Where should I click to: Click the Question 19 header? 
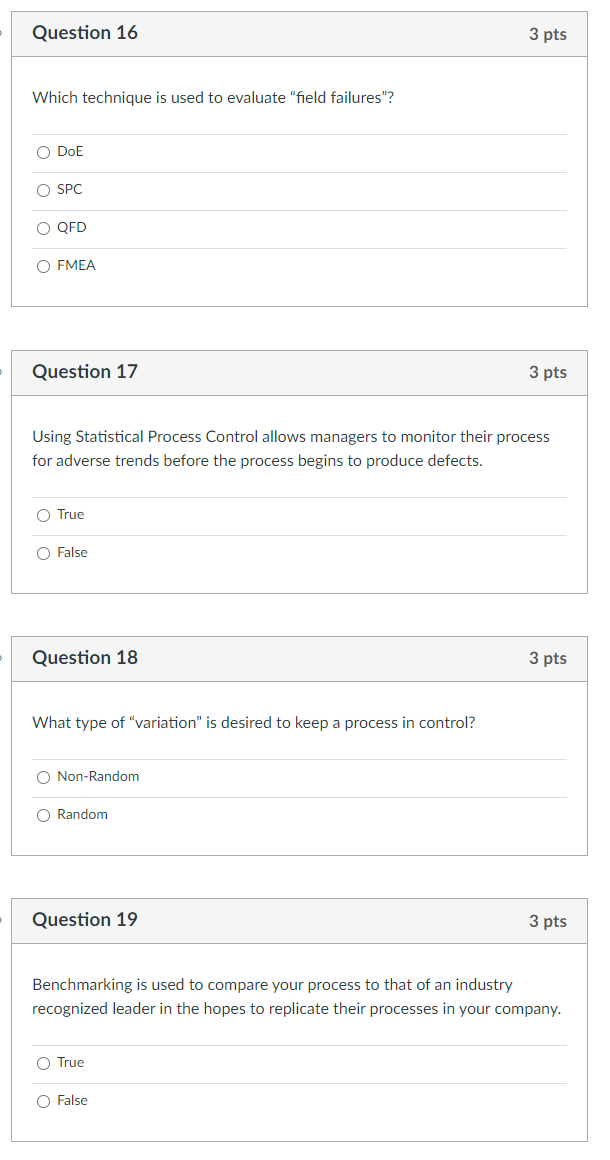click(x=85, y=920)
